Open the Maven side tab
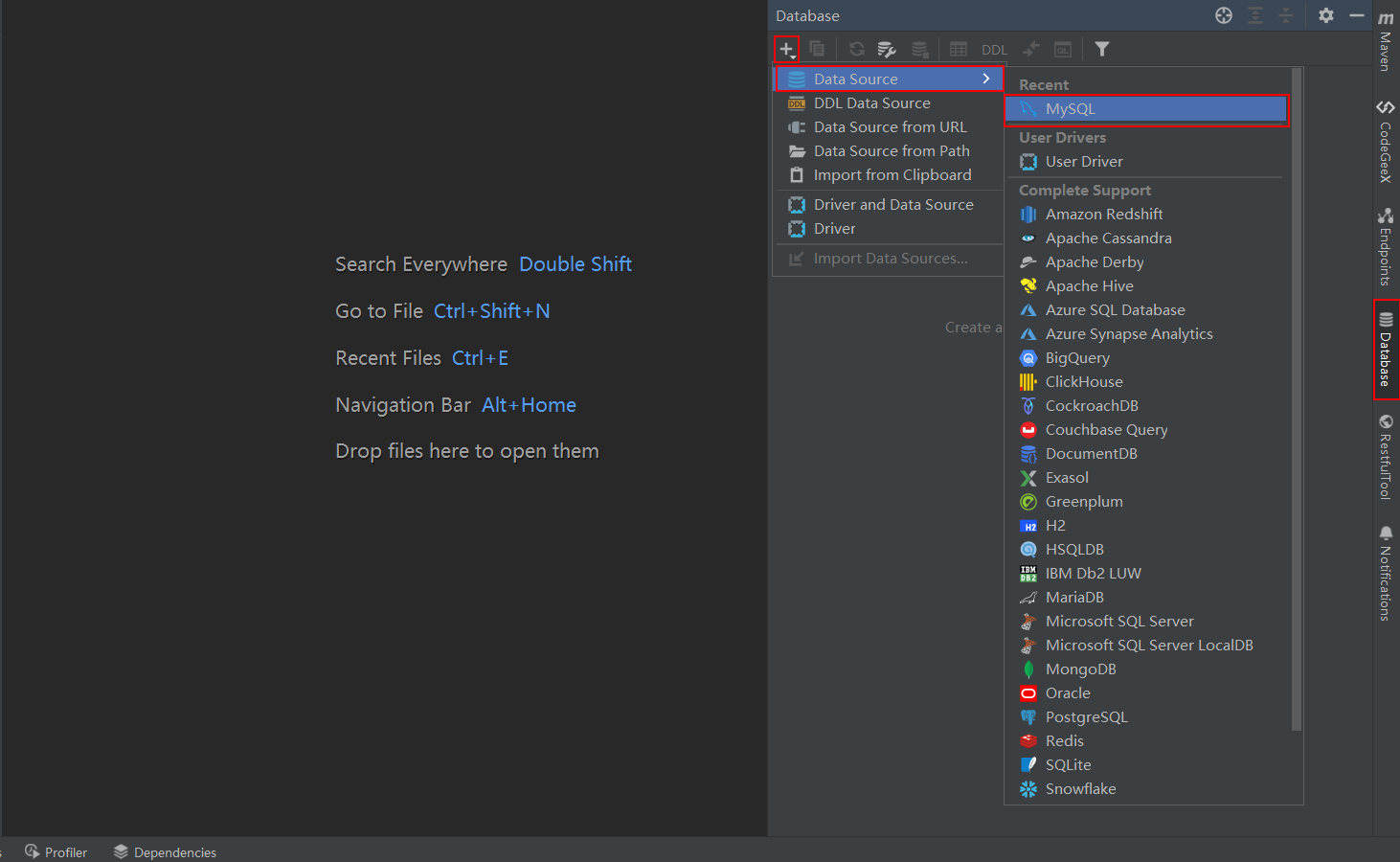 pyautogui.click(x=1386, y=40)
